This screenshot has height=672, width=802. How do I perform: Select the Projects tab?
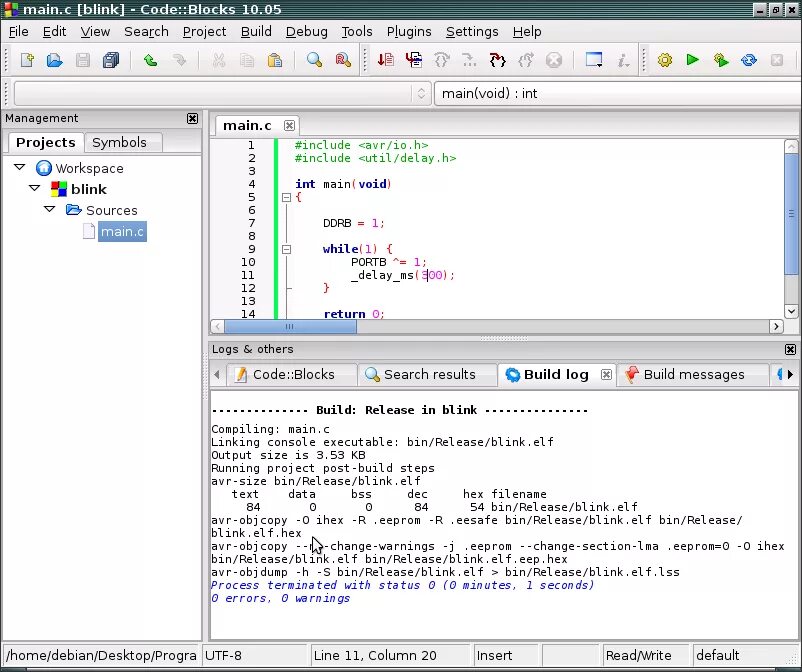tap(46, 143)
